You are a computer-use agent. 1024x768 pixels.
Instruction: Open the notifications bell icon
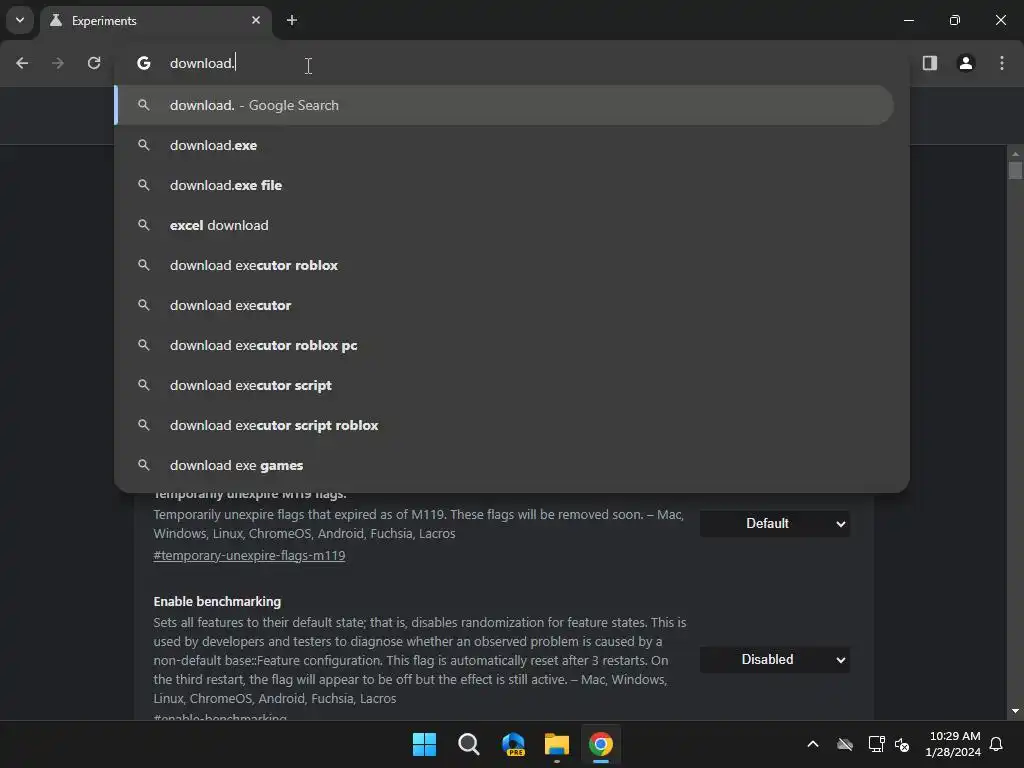coord(997,744)
